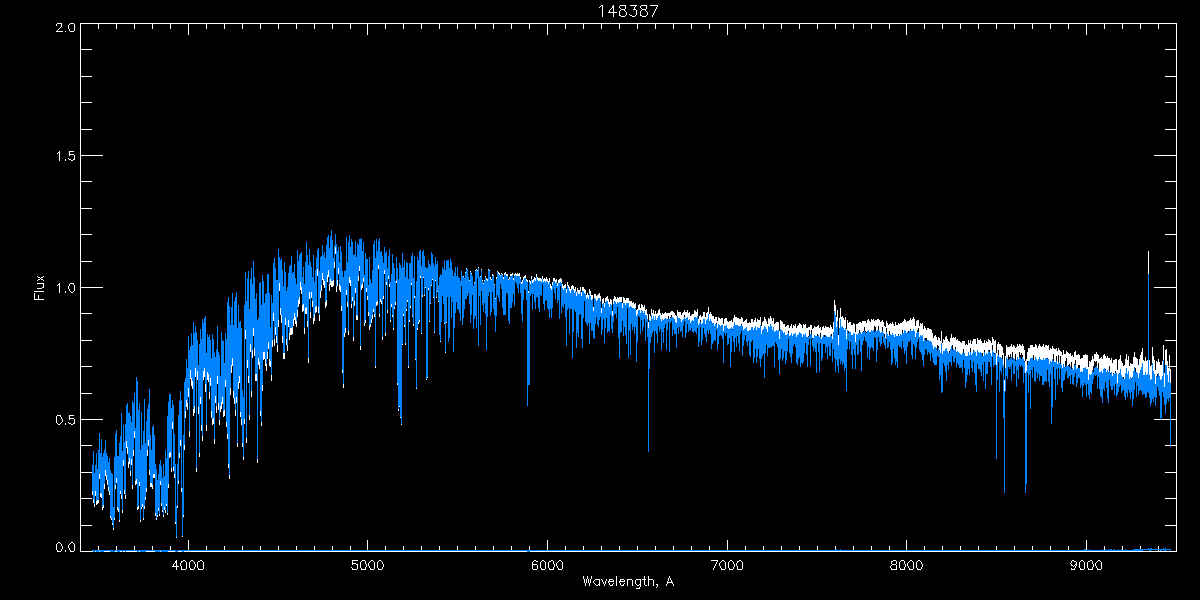Click the Flux y-axis label
Screen dimensions: 1200x600
(x=40, y=287)
